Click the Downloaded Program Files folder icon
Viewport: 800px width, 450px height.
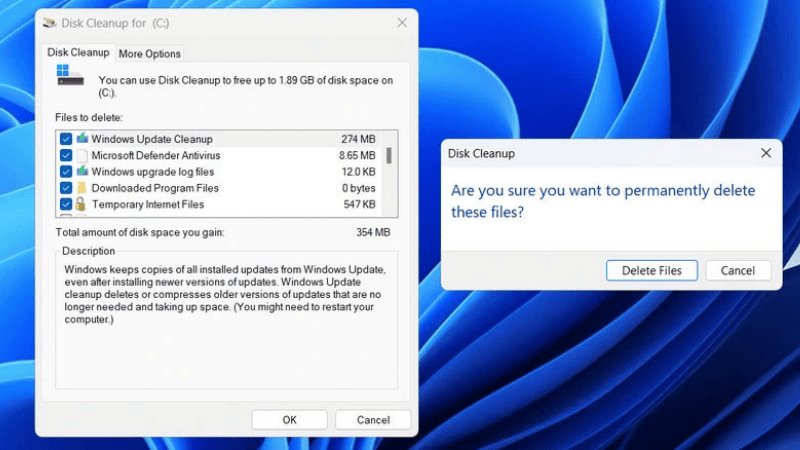[x=82, y=188]
